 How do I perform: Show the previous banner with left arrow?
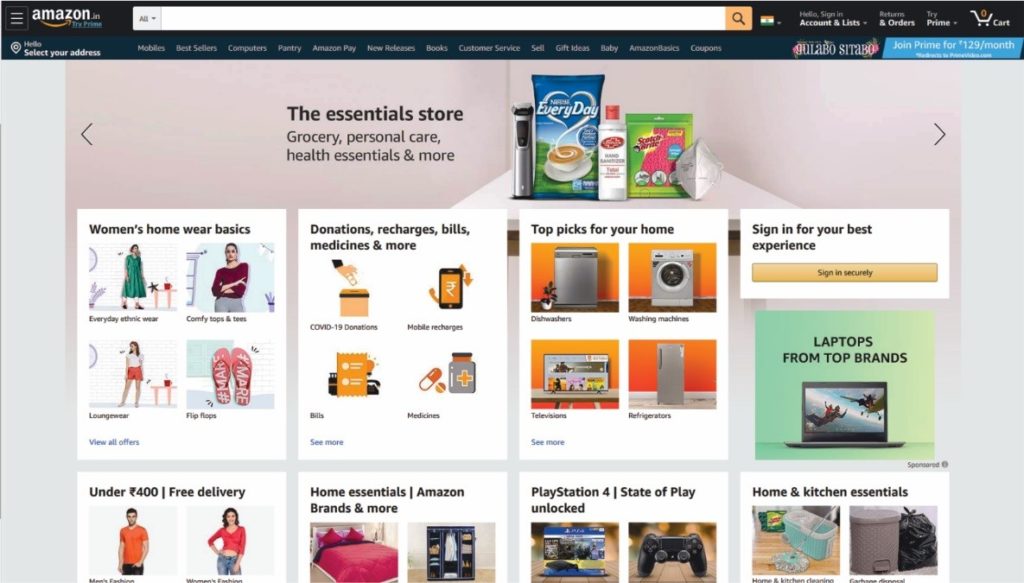tap(87, 134)
